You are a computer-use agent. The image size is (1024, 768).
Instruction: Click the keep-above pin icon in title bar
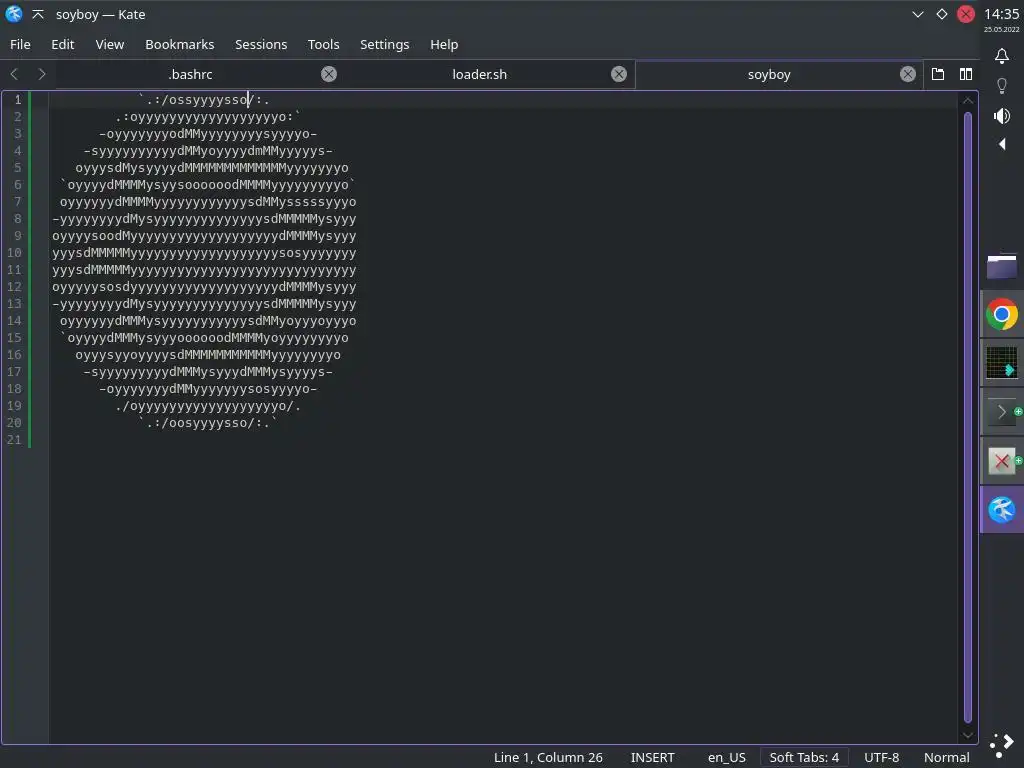coord(38,14)
